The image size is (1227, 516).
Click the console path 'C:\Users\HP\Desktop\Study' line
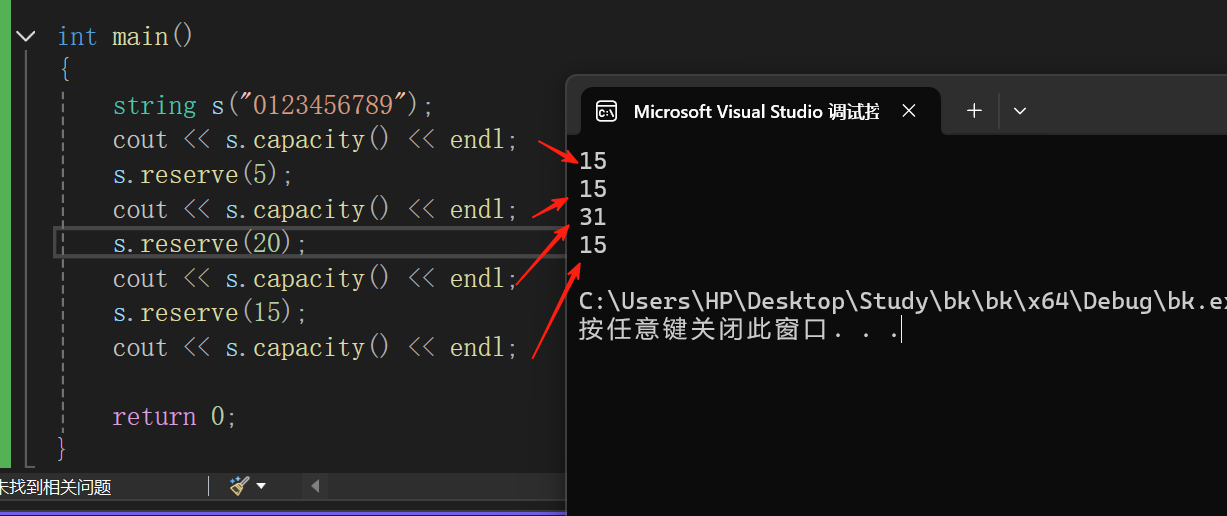point(902,301)
